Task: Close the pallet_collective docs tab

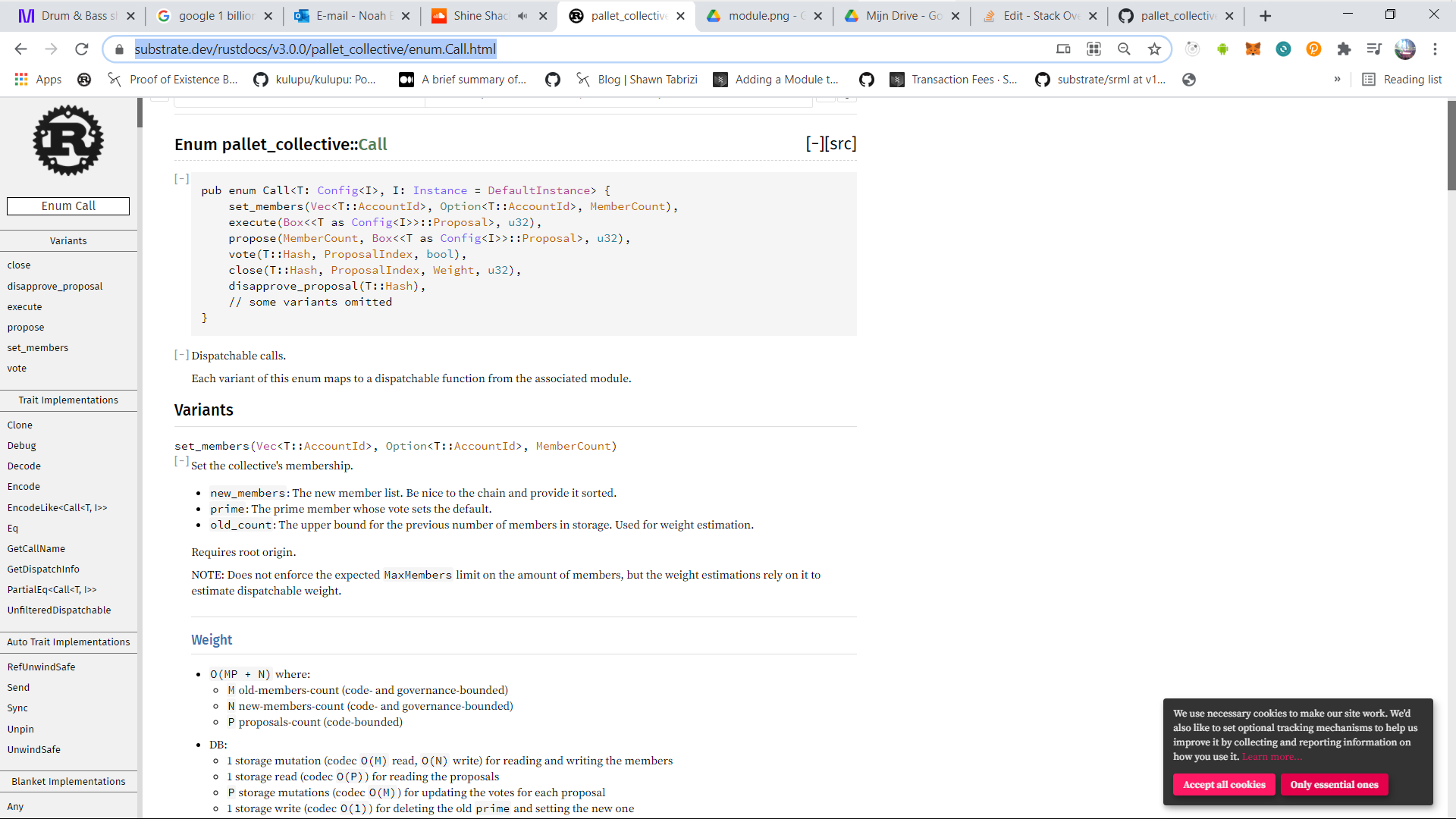Action: click(680, 16)
